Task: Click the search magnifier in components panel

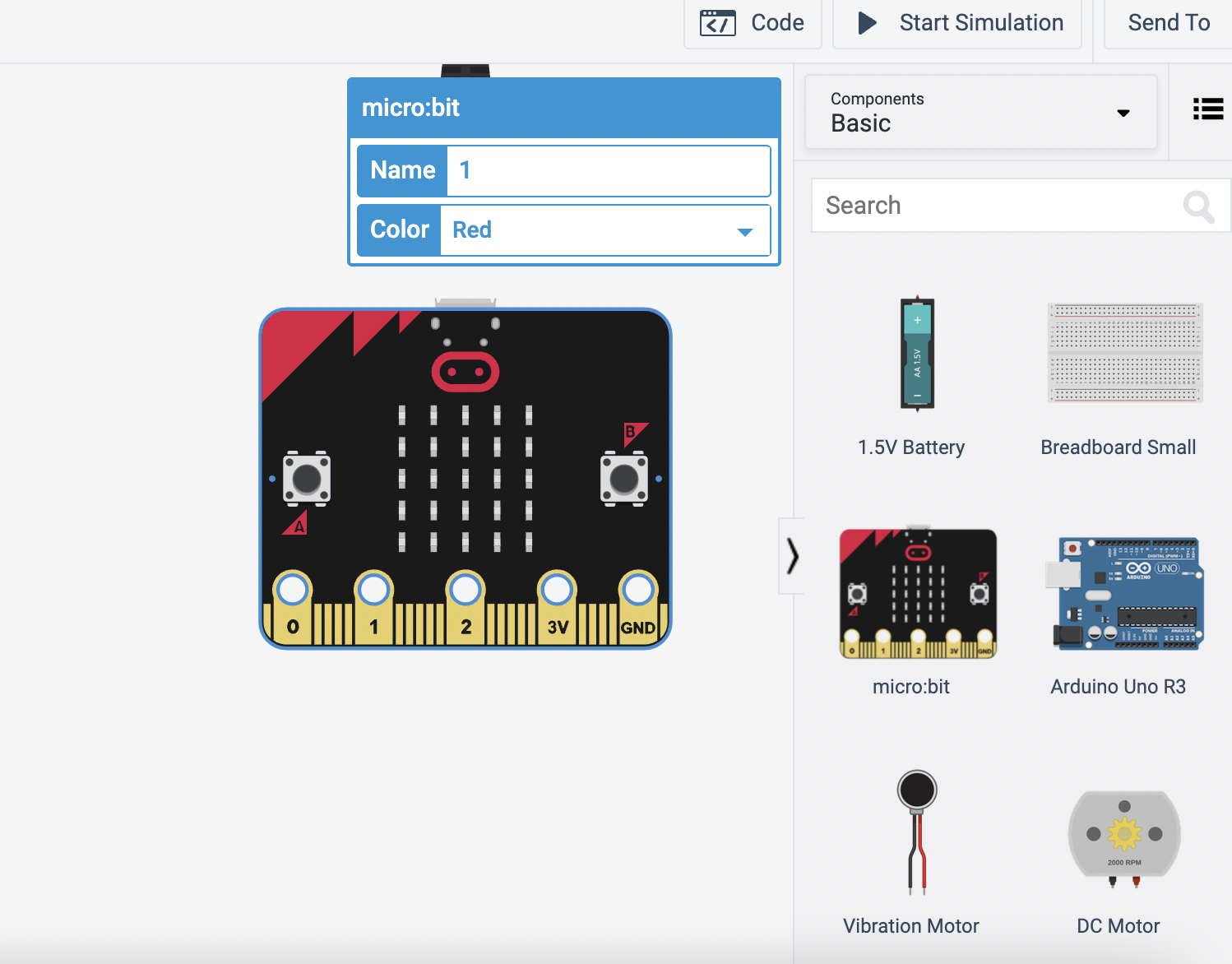Action: pyautogui.click(x=1198, y=206)
